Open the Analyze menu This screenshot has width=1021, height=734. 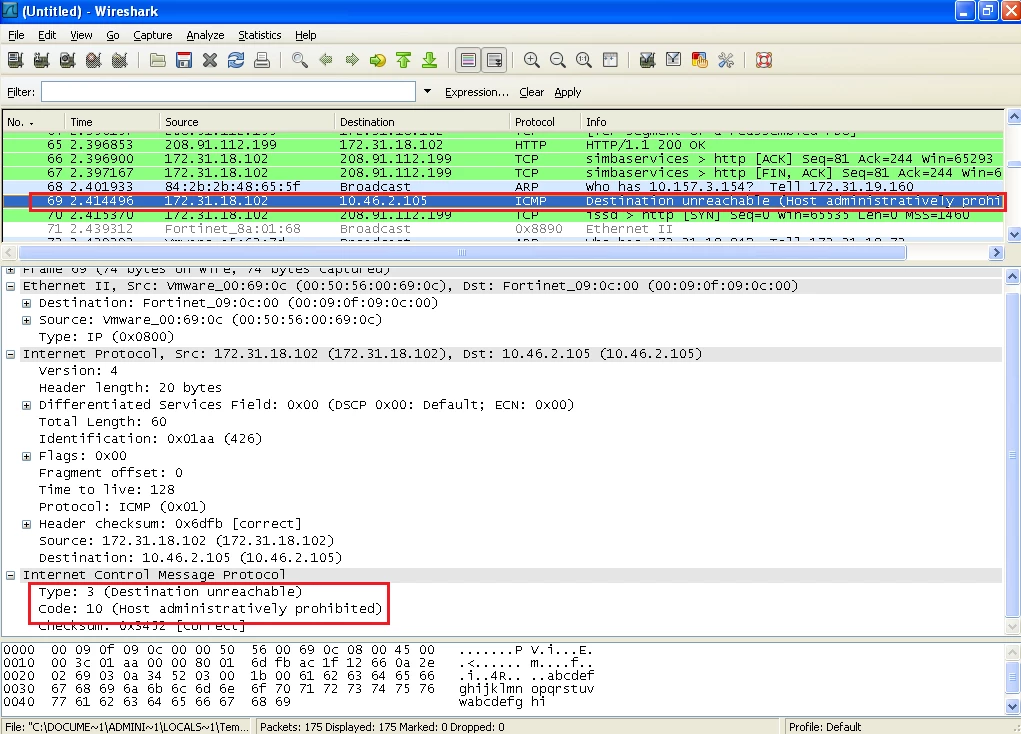[x=205, y=35]
